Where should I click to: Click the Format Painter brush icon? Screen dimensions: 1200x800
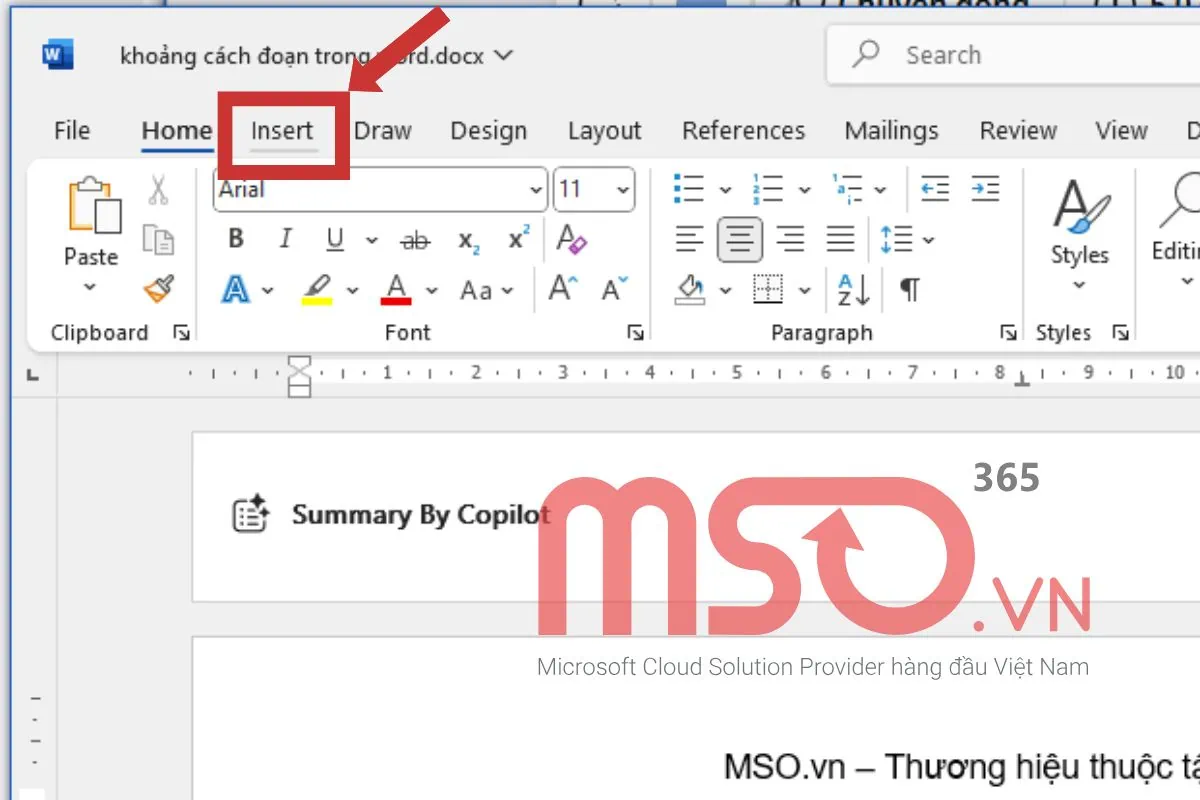pyautogui.click(x=158, y=289)
